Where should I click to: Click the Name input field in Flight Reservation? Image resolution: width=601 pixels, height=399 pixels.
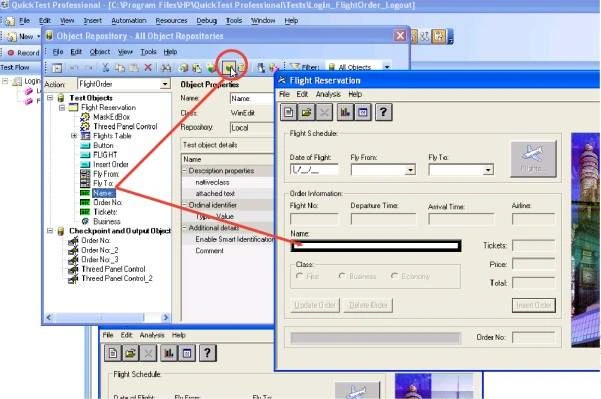click(376, 246)
